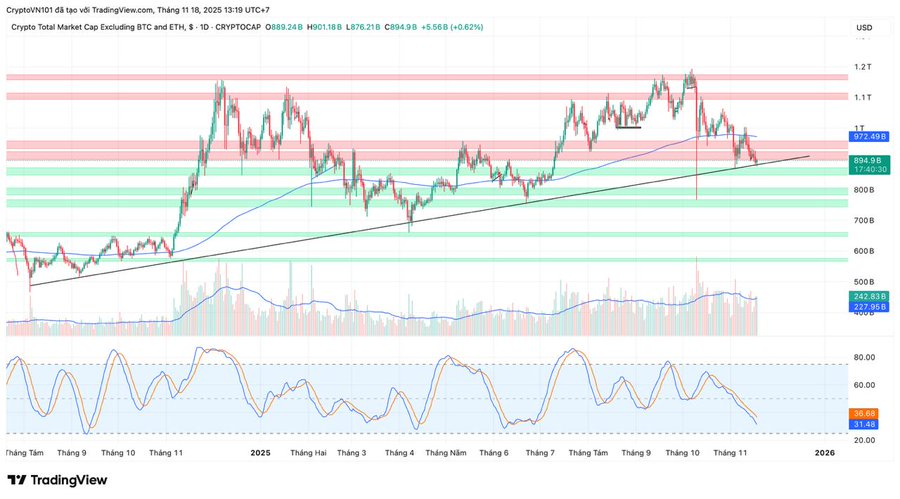The image size is (900, 499).
Task: Select the short black horizontal line near 1T
Action: (x=628, y=127)
